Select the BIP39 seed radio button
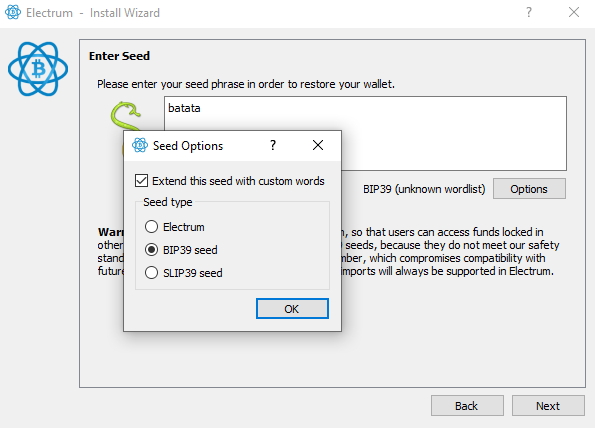Screen dimensions: 595x428 point(151,250)
